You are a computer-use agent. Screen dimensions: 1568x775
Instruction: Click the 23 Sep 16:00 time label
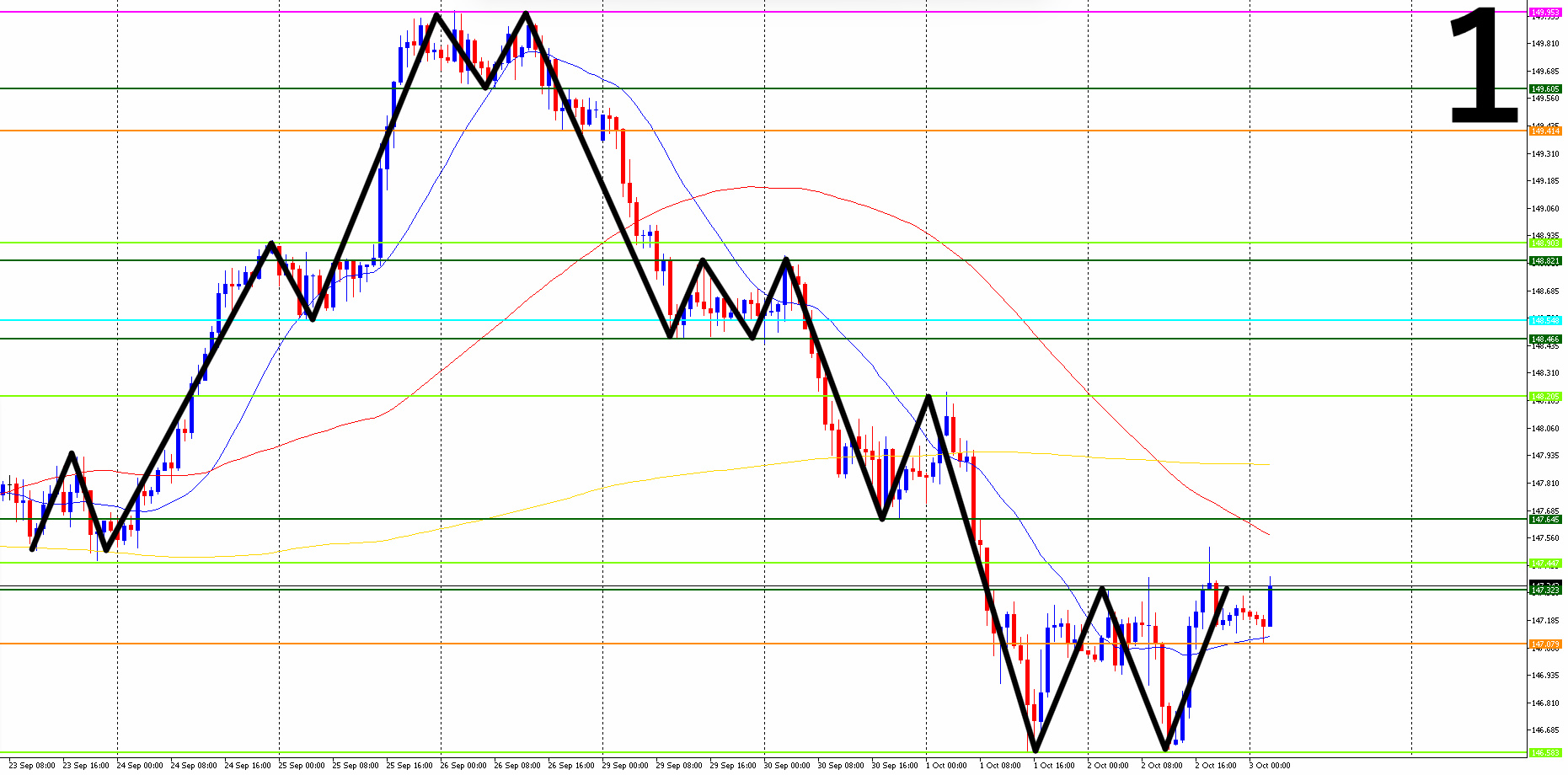(x=86, y=766)
